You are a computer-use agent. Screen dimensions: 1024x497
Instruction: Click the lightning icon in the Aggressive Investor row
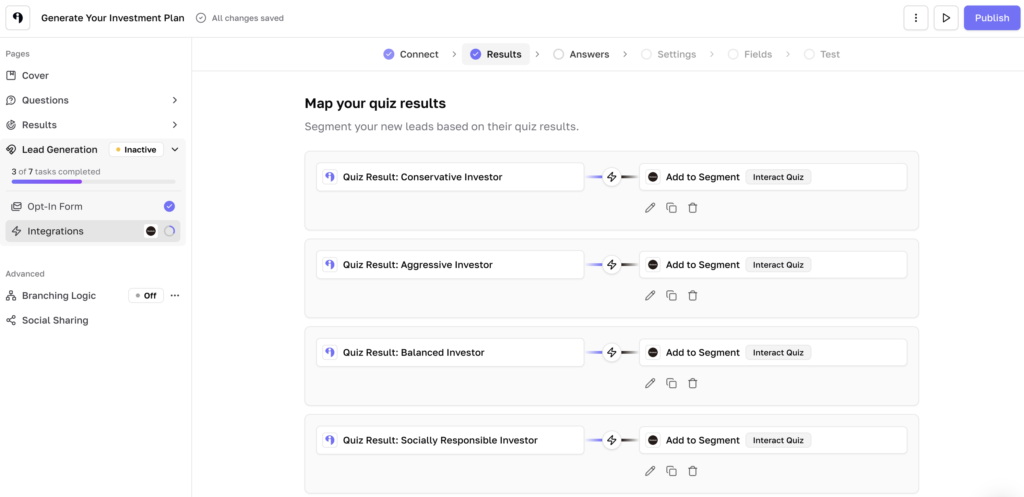pyautogui.click(x=611, y=265)
